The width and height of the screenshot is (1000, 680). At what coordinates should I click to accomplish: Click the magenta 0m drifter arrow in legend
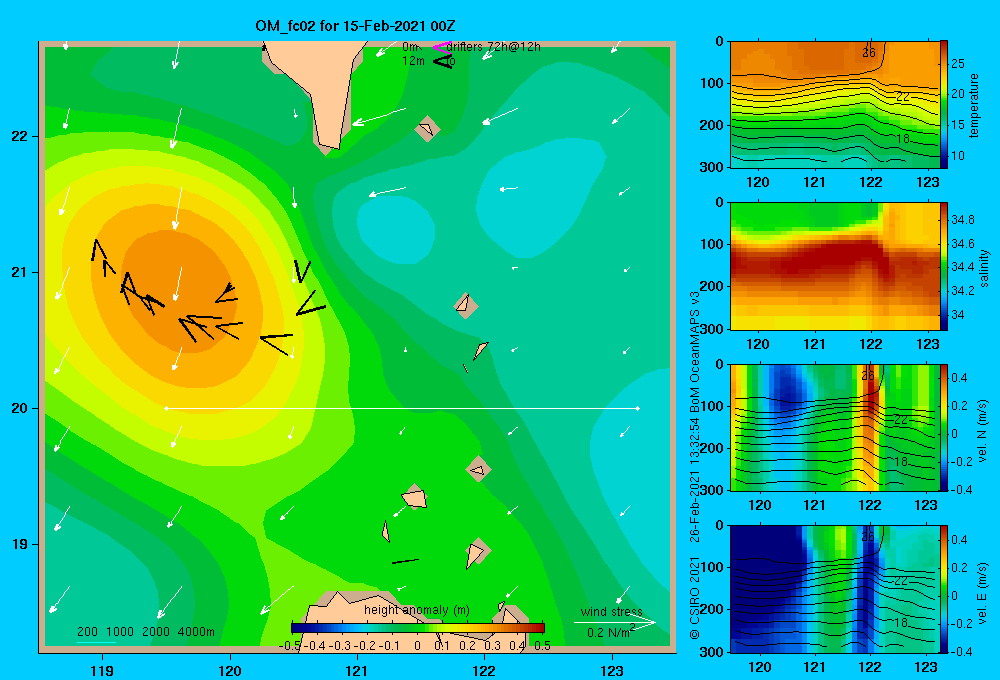[x=442, y=47]
